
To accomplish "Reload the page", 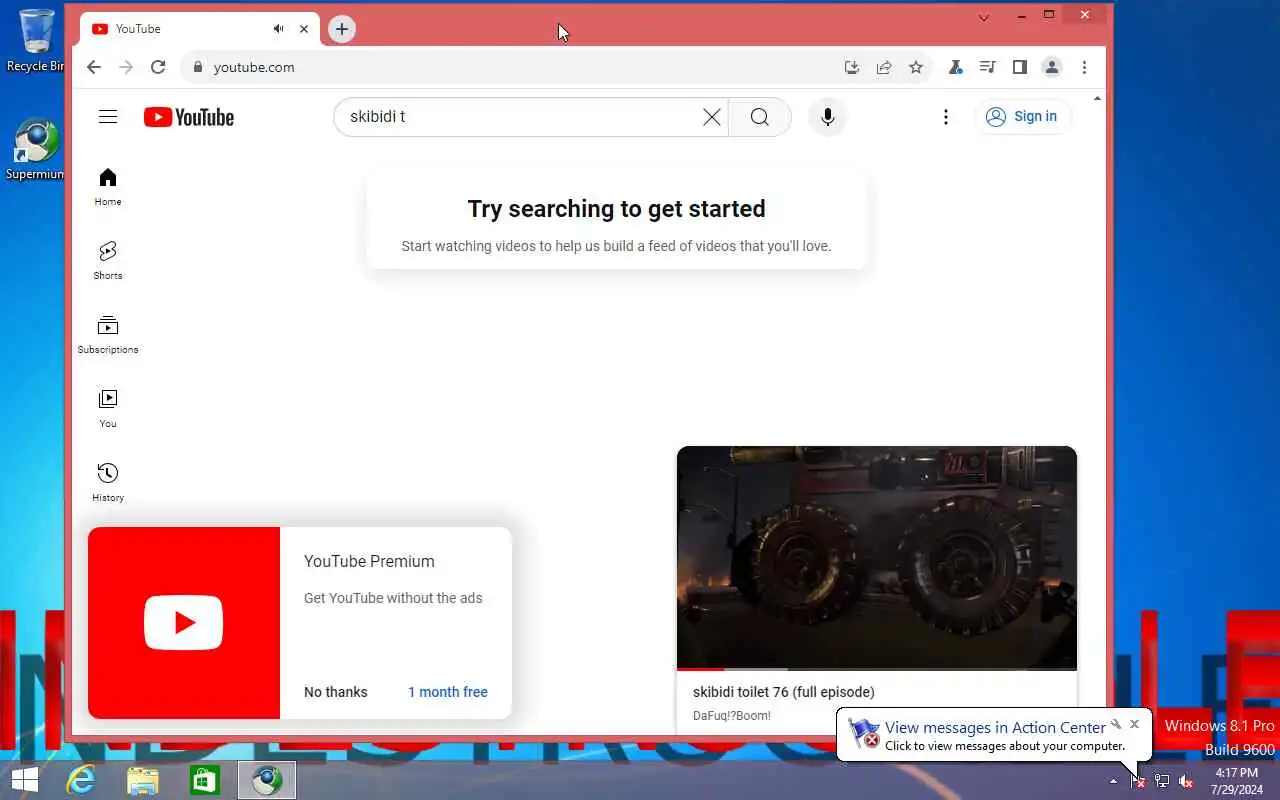I will click(158, 67).
